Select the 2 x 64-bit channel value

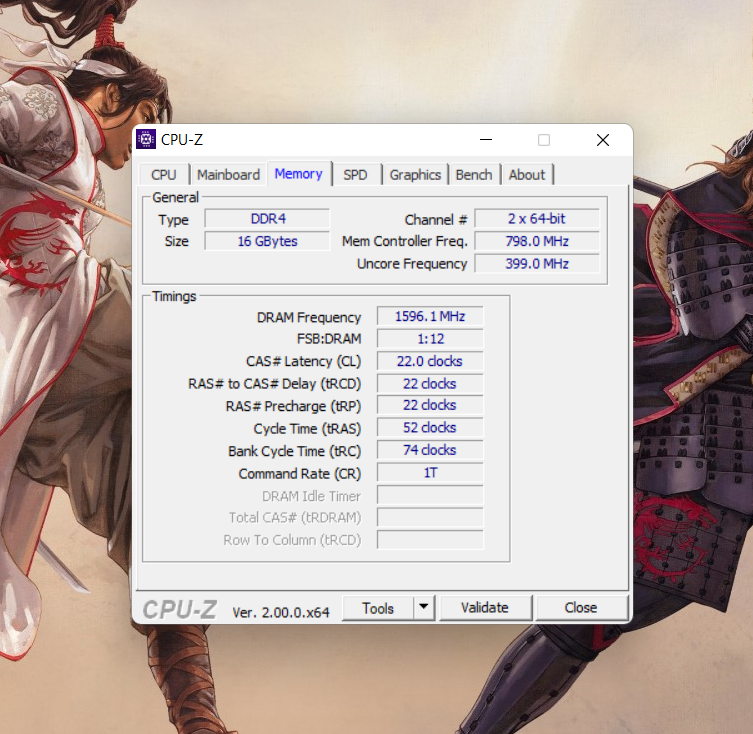[x=537, y=219]
